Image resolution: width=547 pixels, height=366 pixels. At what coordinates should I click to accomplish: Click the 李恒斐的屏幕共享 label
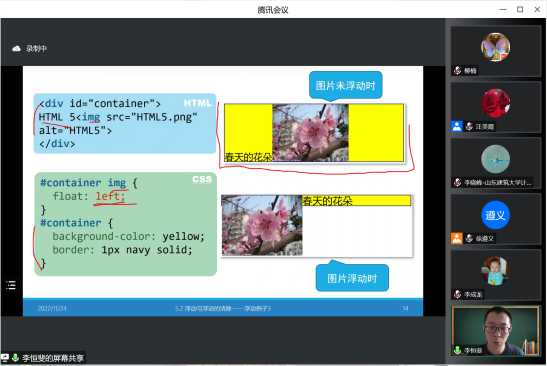coord(53,358)
